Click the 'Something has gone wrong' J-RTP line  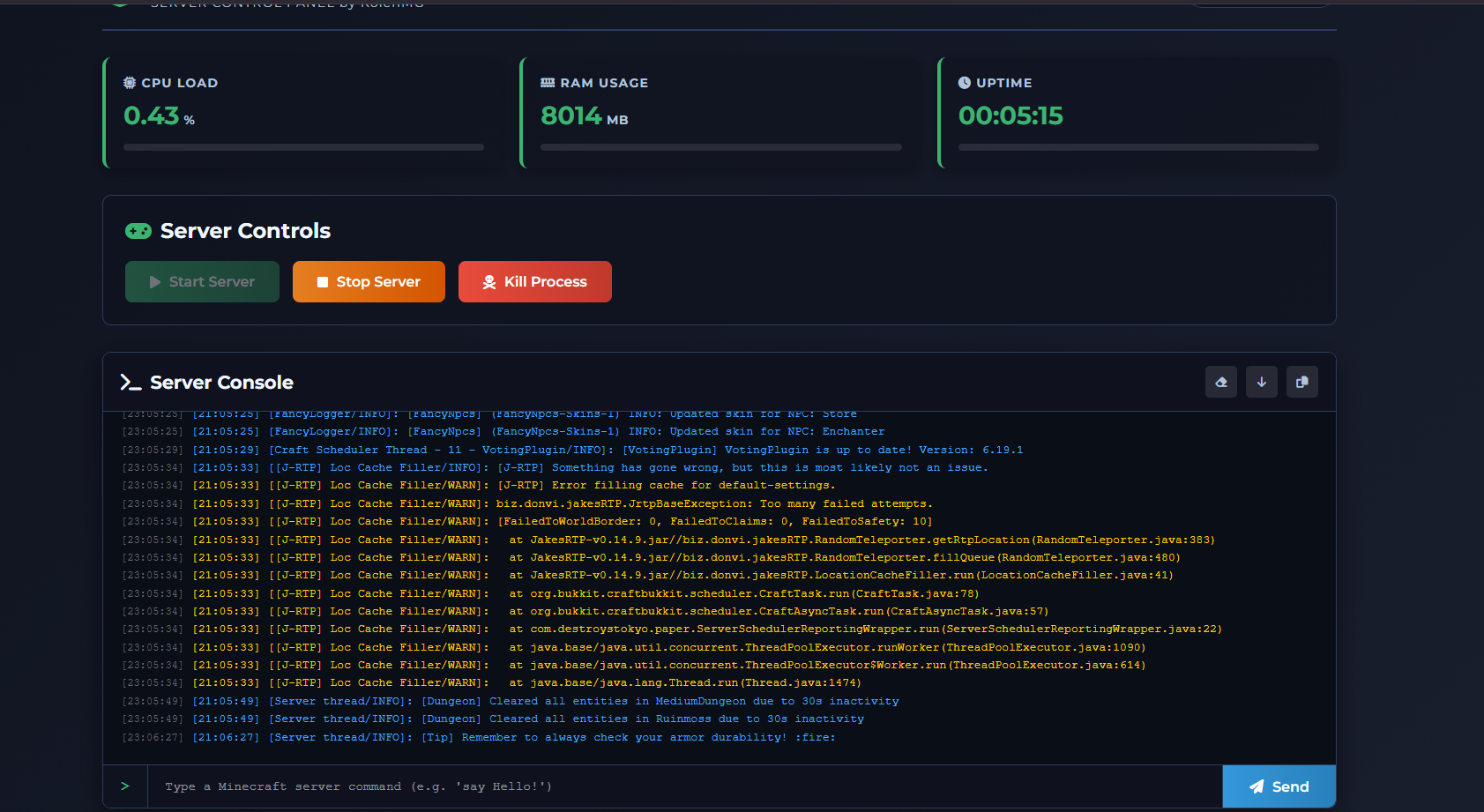tap(556, 467)
